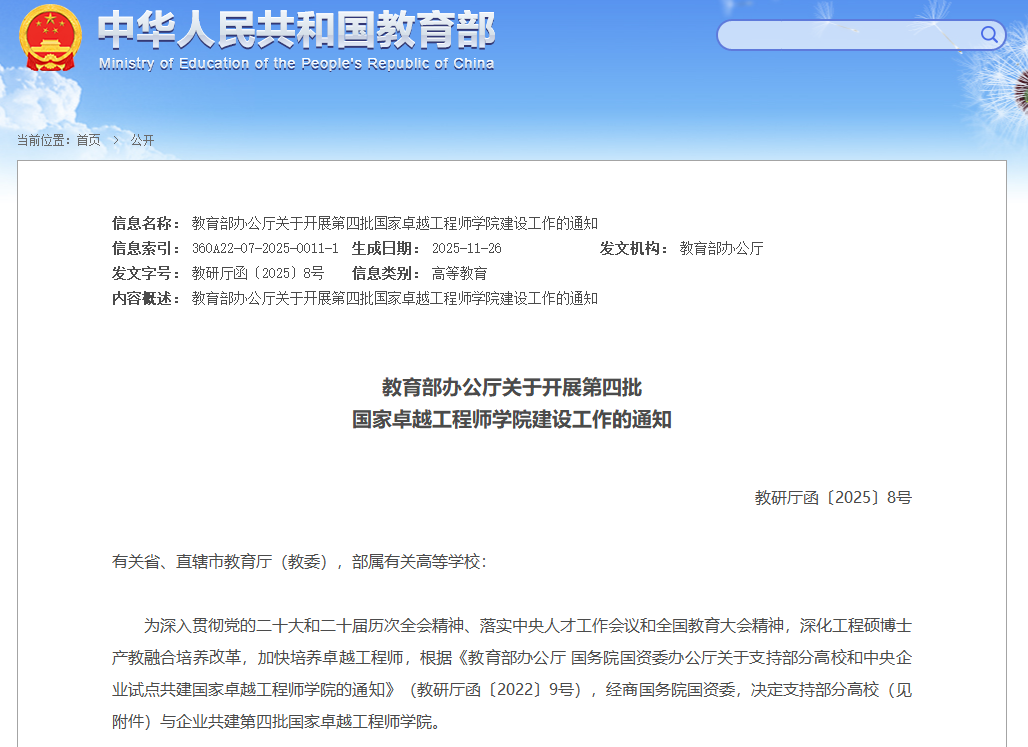This screenshot has height=747, width=1028.
Task: Open the 公开 breadcrumb link
Action: click(142, 140)
